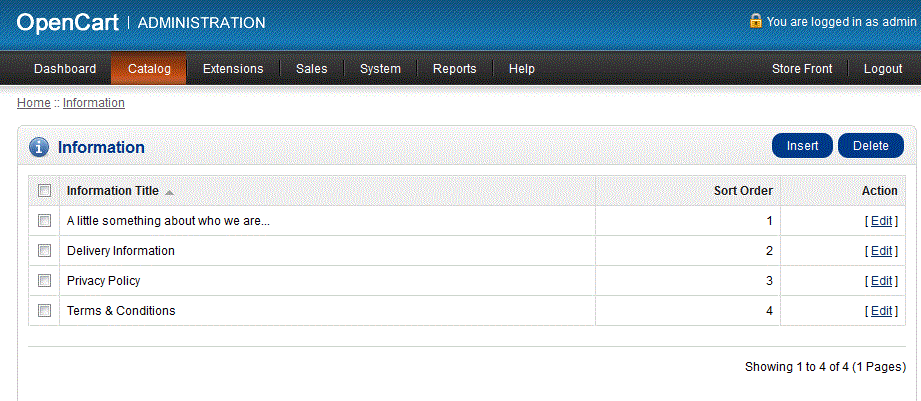Select the Privacy Policy row checkbox
The image size is (921, 401).
click(x=44, y=281)
